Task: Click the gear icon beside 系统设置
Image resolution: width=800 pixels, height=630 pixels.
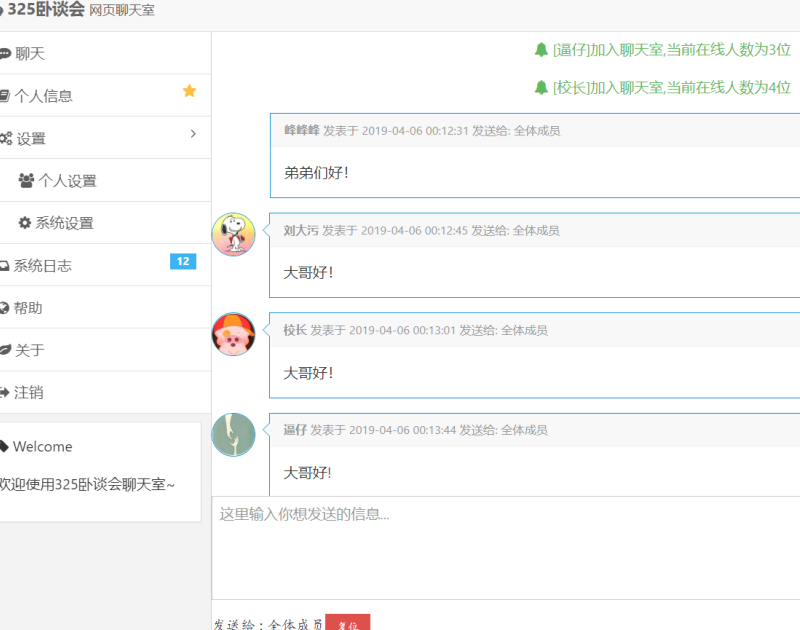Action: pos(25,223)
